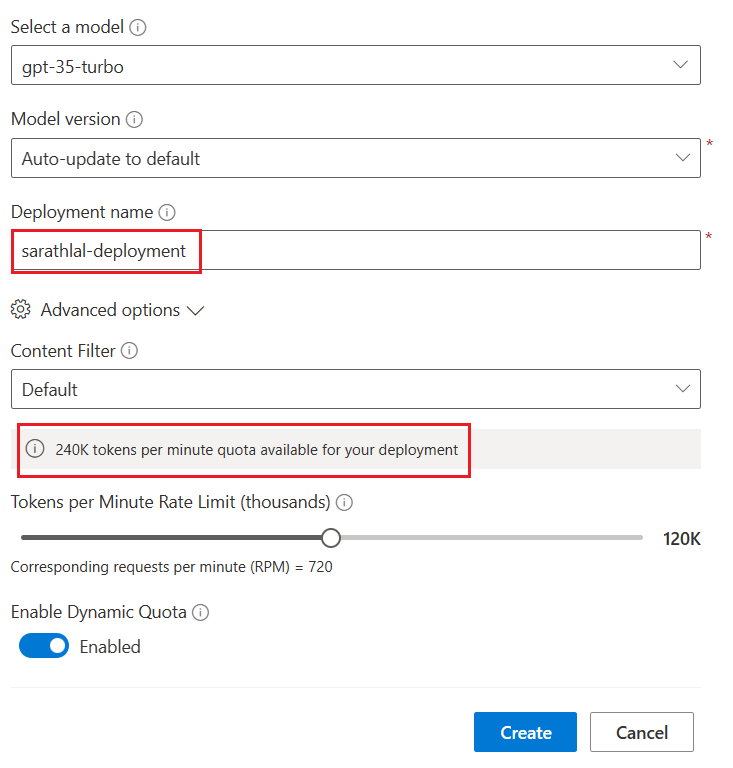The width and height of the screenshot is (733, 768).
Task: Click the unfilled right portion of rate slider
Action: [492, 538]
